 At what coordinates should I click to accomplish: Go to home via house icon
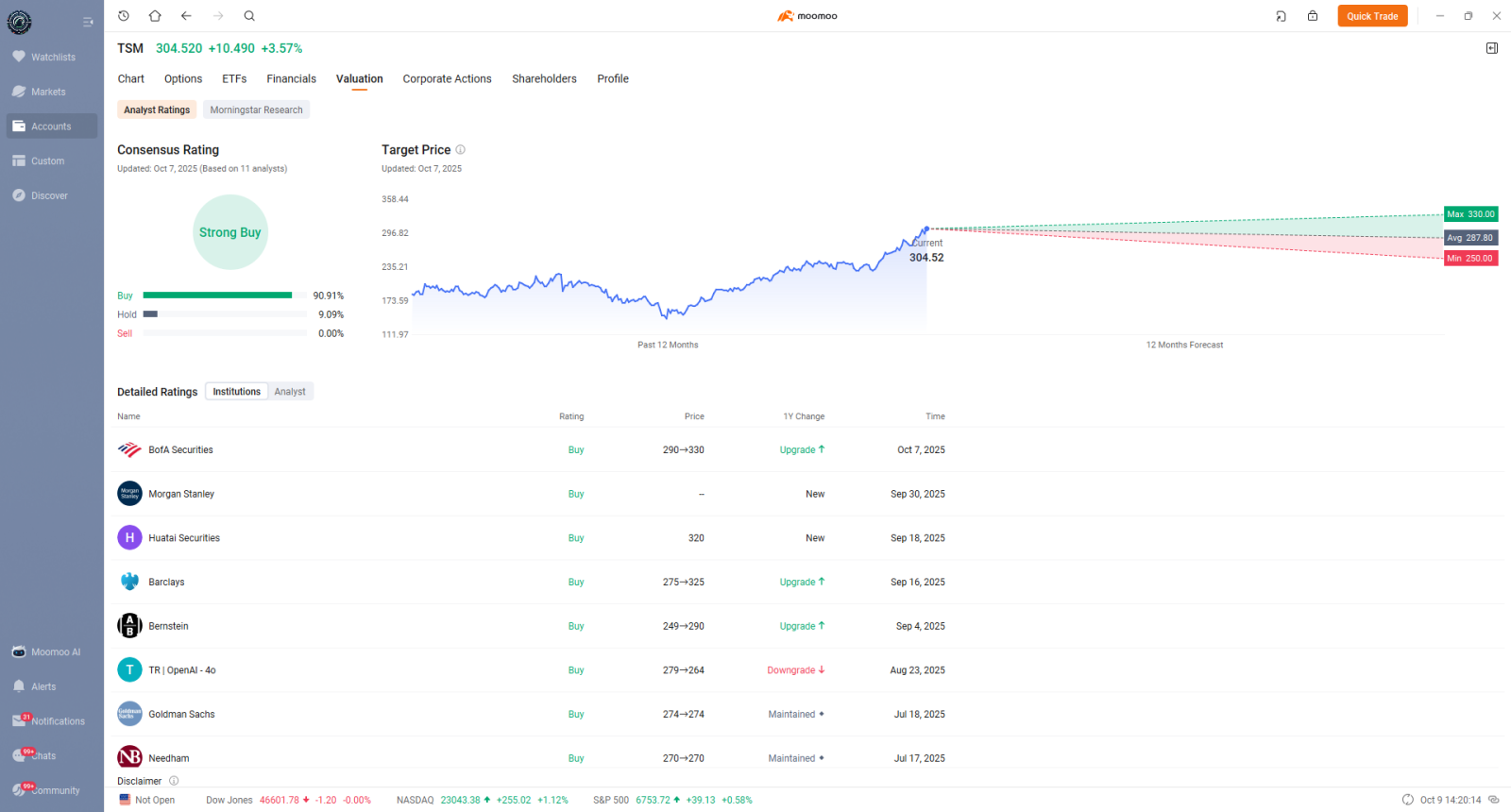155,16
